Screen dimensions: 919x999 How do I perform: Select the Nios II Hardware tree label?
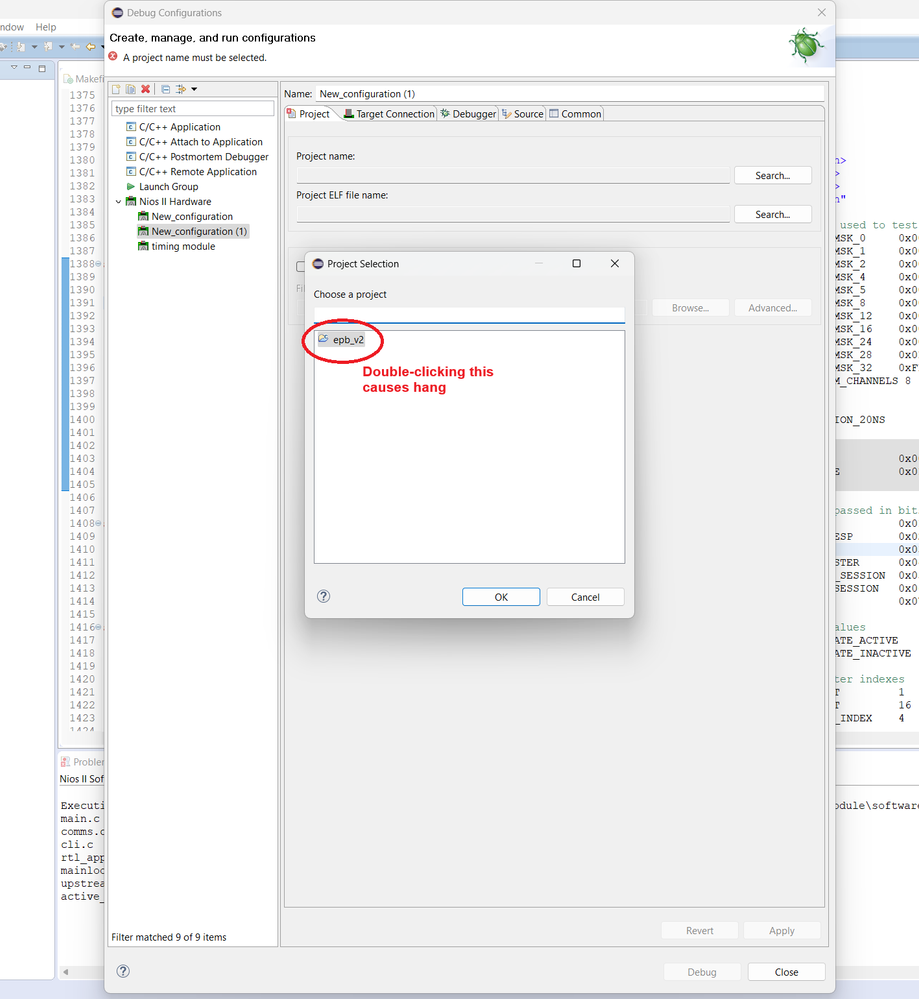(175, 201)
